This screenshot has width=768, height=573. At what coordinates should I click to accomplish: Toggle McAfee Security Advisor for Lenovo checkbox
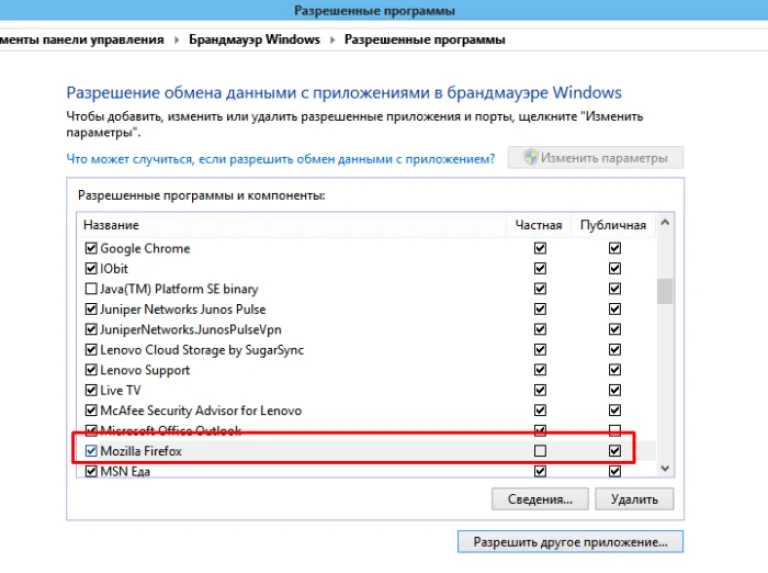tap(91, 410)
